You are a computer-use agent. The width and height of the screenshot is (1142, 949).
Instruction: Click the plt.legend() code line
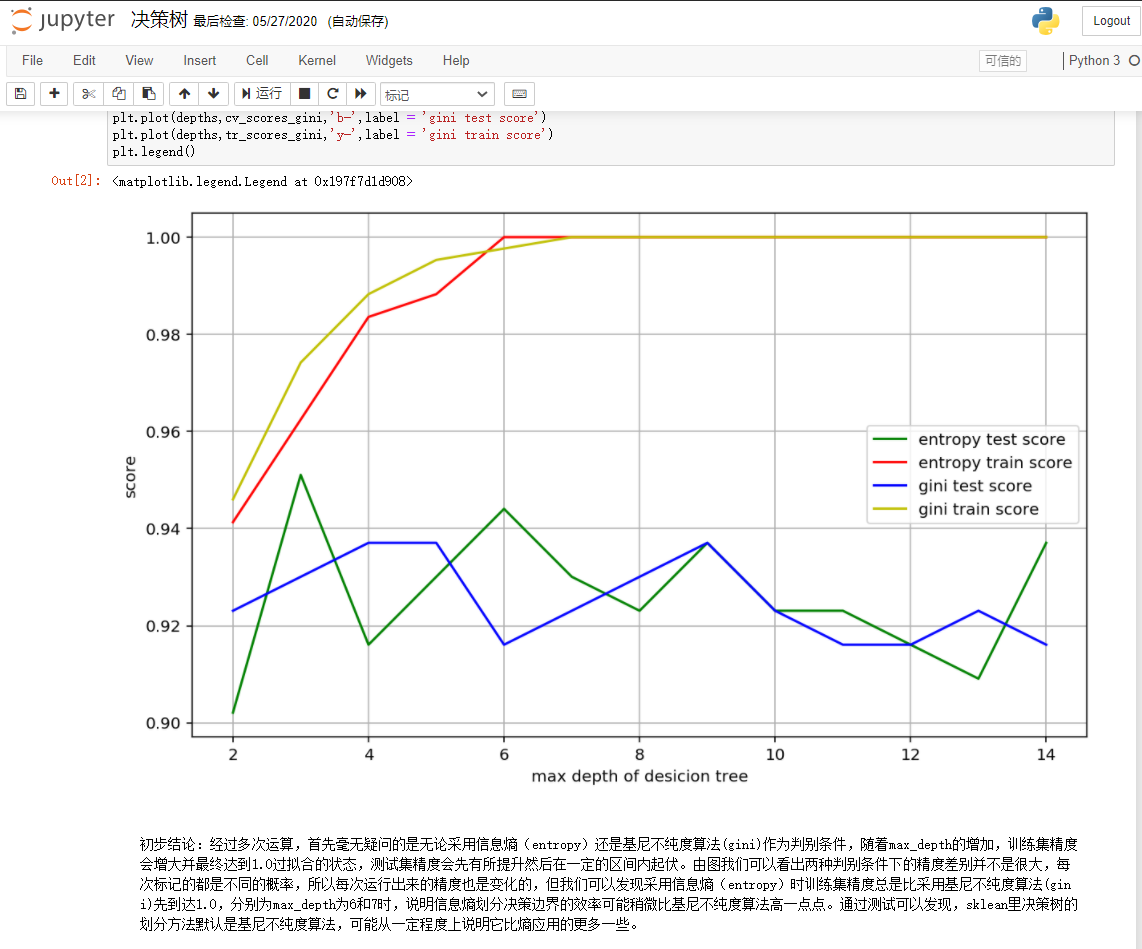(154, 151)
